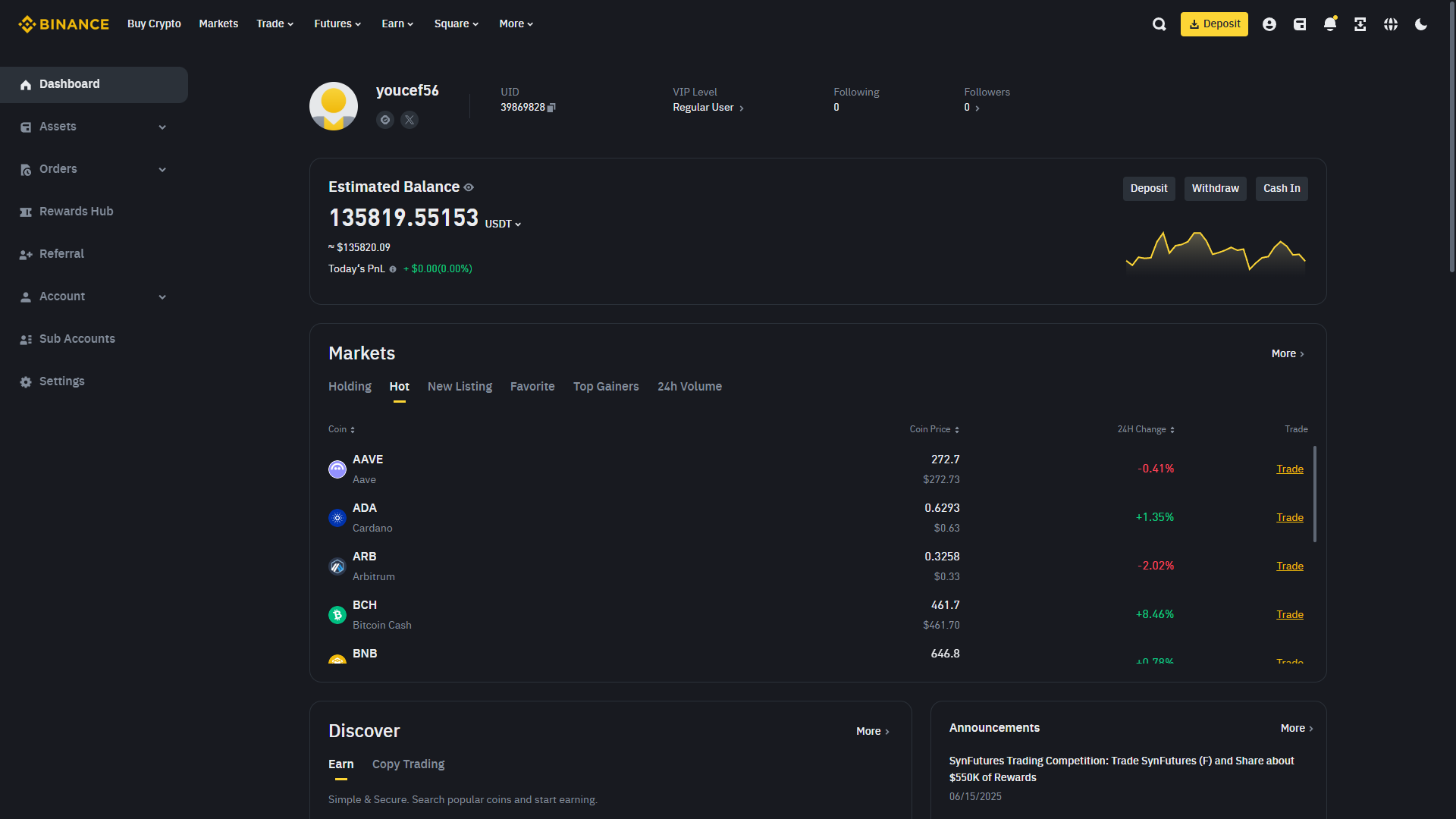
Task: Expand the Futures menu in navbar
Action: tap(337, 24)
